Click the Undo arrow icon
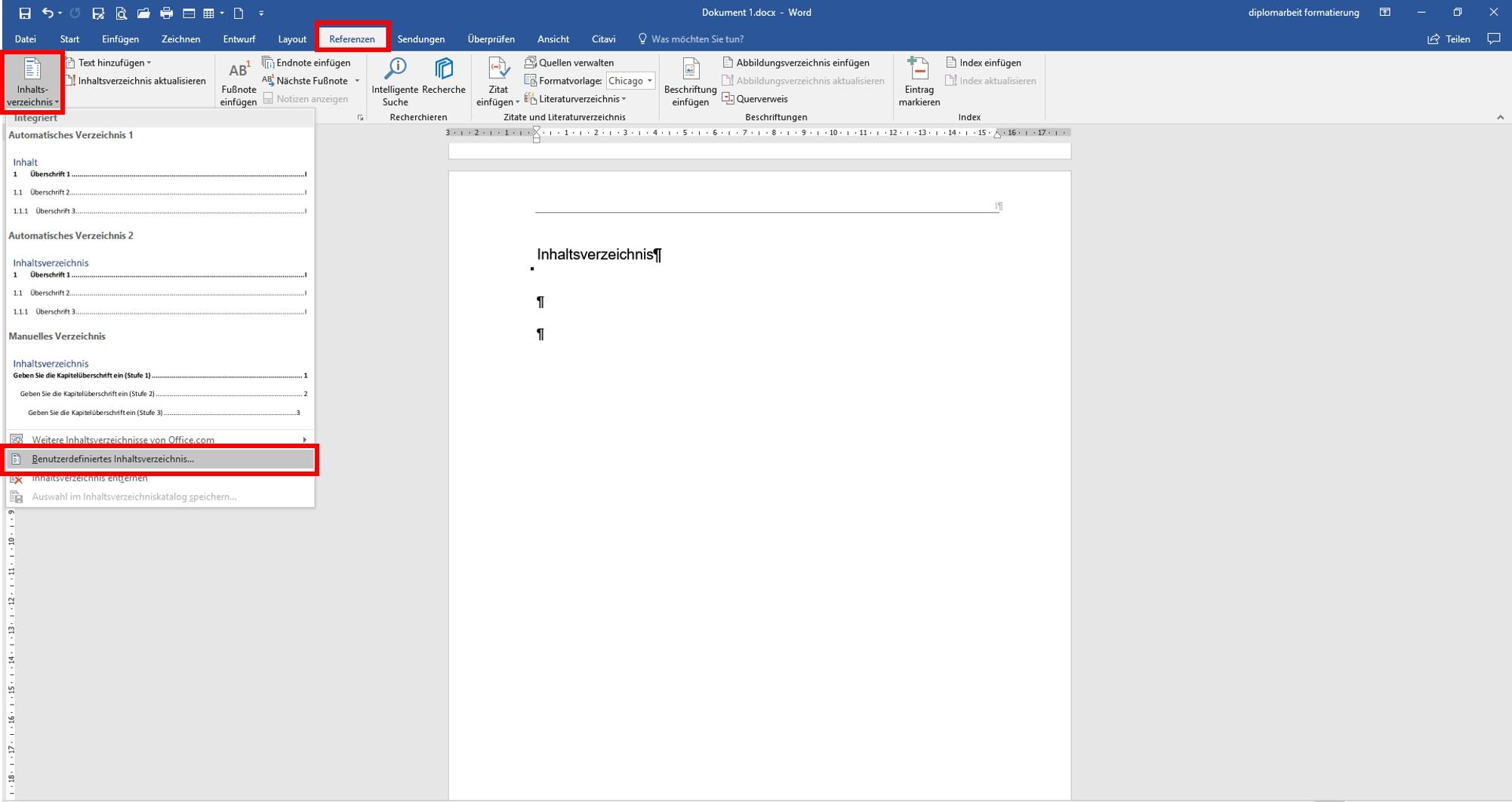 pyautogui.click(x=48, y=13)
